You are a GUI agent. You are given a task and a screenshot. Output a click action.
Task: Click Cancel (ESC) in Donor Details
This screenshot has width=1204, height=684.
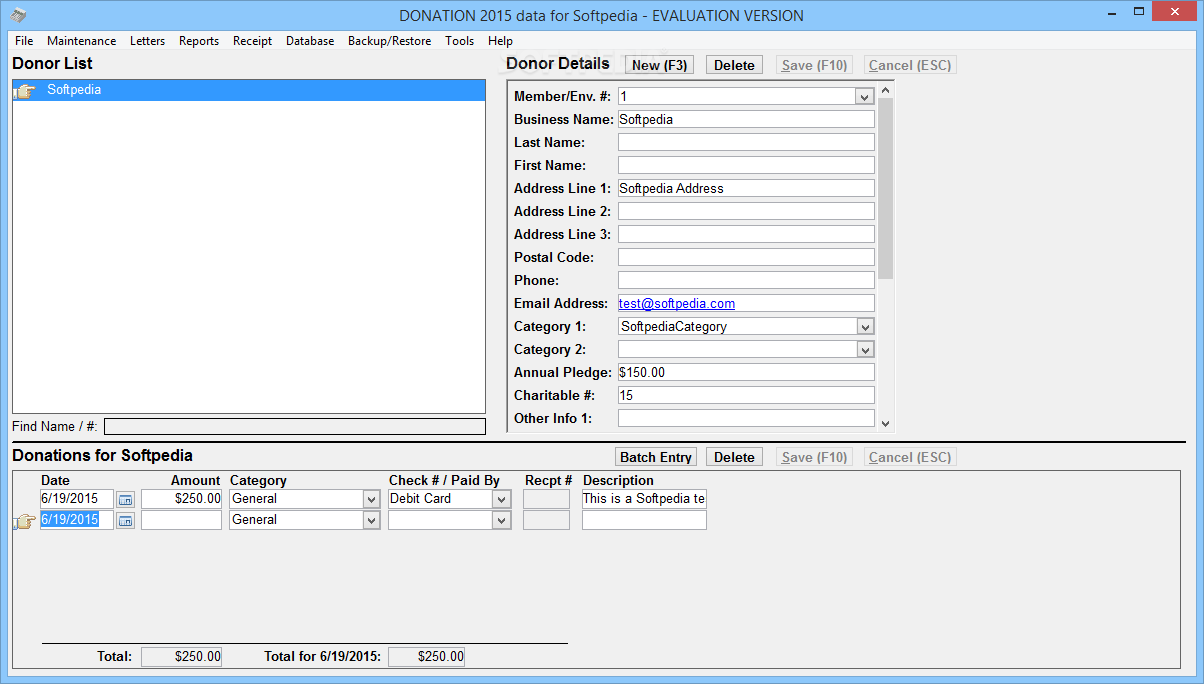(x=910, y=65)
